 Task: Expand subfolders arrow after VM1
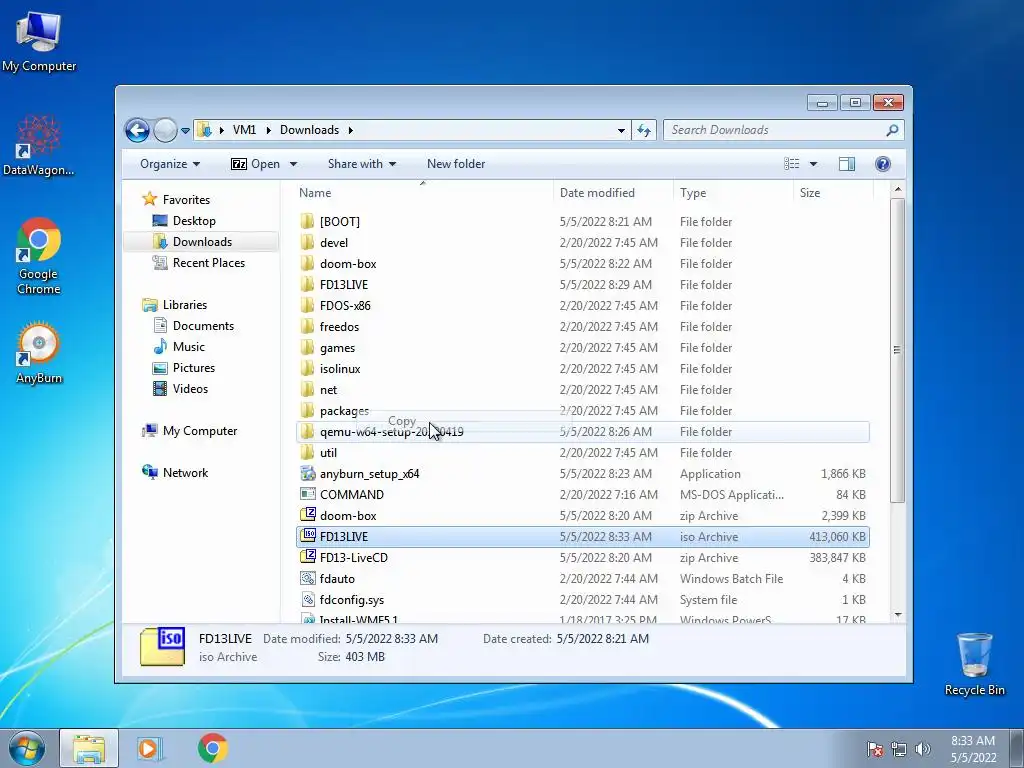268,131
